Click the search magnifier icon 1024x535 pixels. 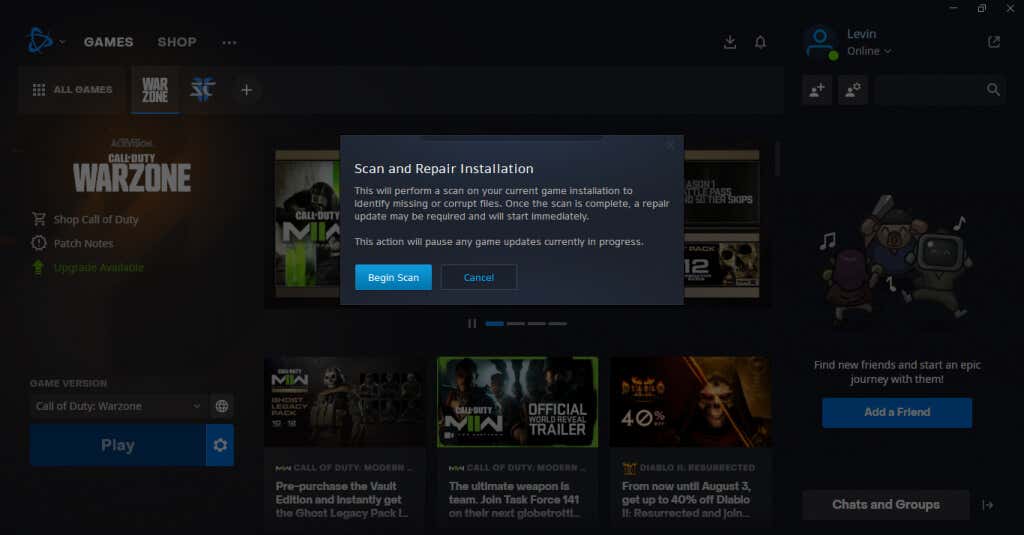point(993,90)
